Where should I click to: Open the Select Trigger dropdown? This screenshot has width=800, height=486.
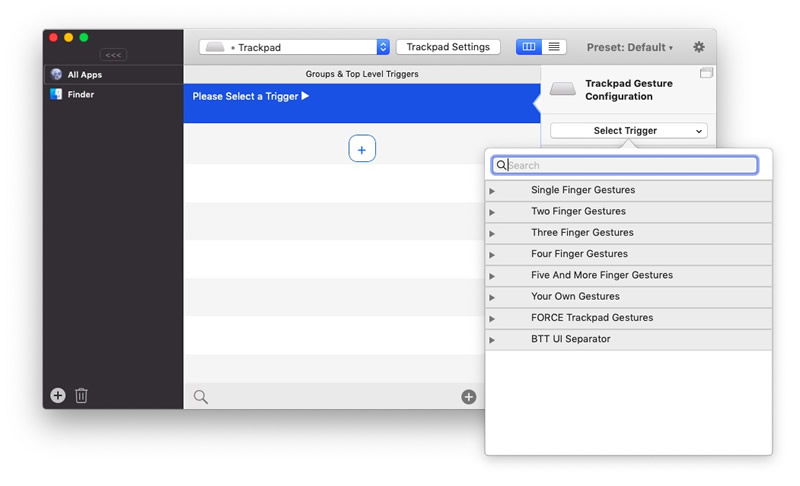pyautogui.click(x=629, y=131)
